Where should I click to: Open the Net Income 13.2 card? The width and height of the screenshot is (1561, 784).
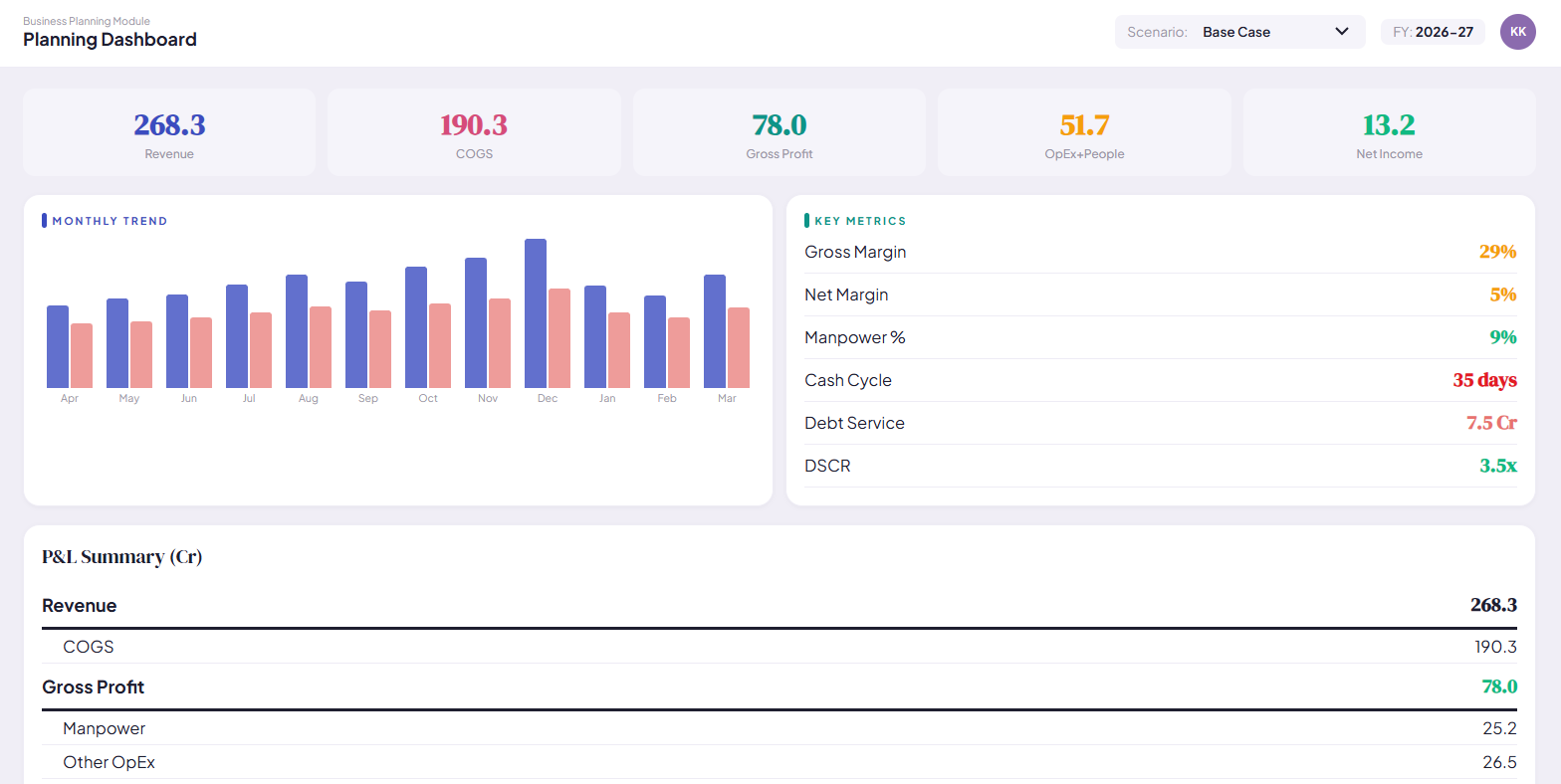tap(1390, 132)
